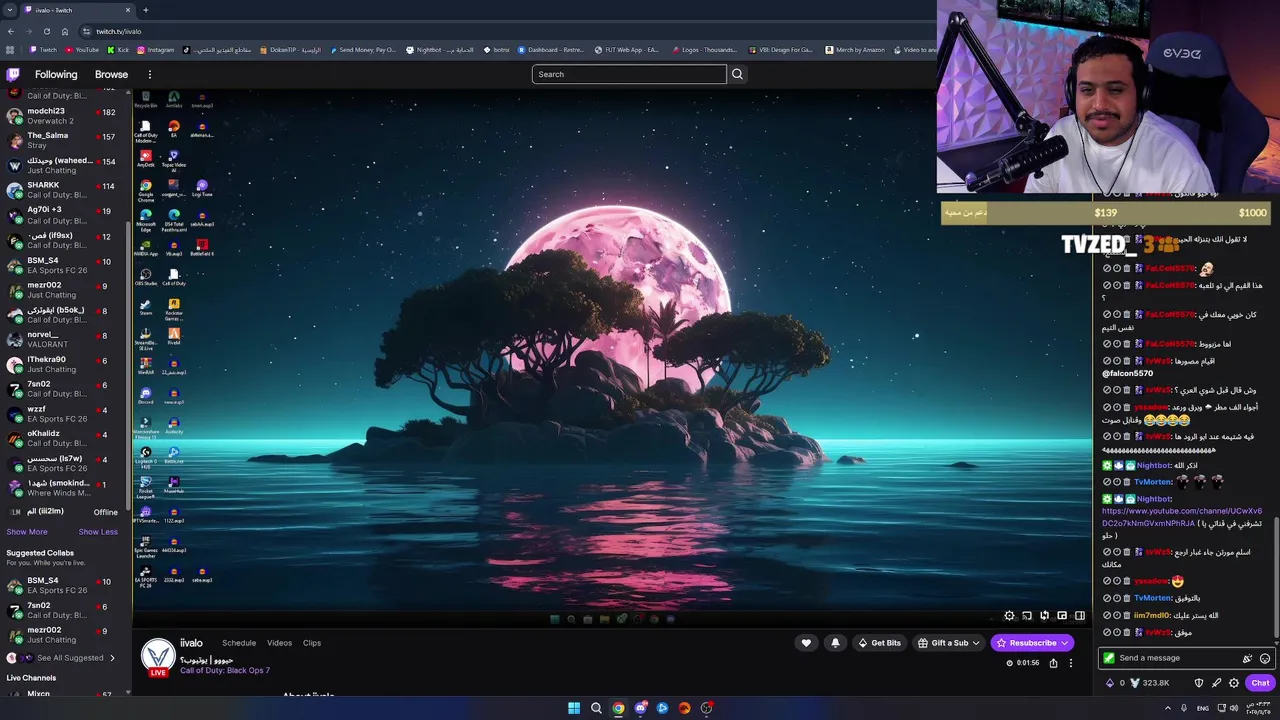Open a new browser tab
The height and width of the screenshot is (720, 1280).
[145, 10]
